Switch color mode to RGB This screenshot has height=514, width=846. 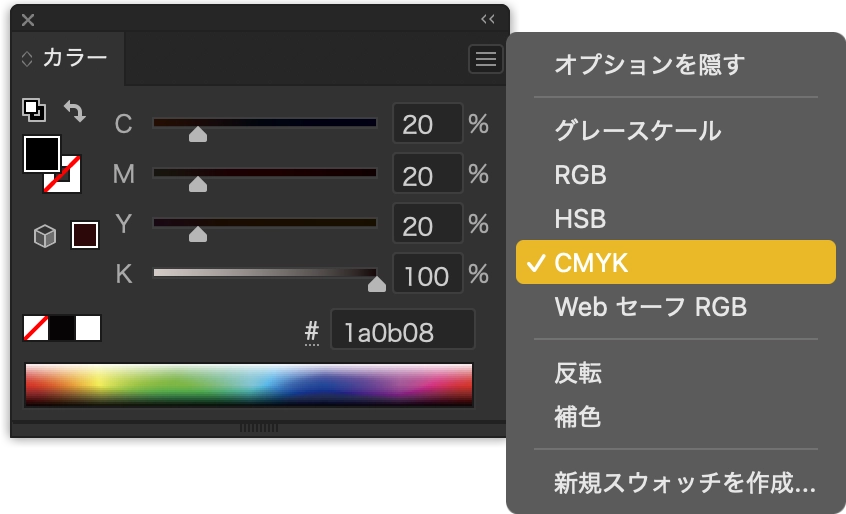(x=581, y=175)
